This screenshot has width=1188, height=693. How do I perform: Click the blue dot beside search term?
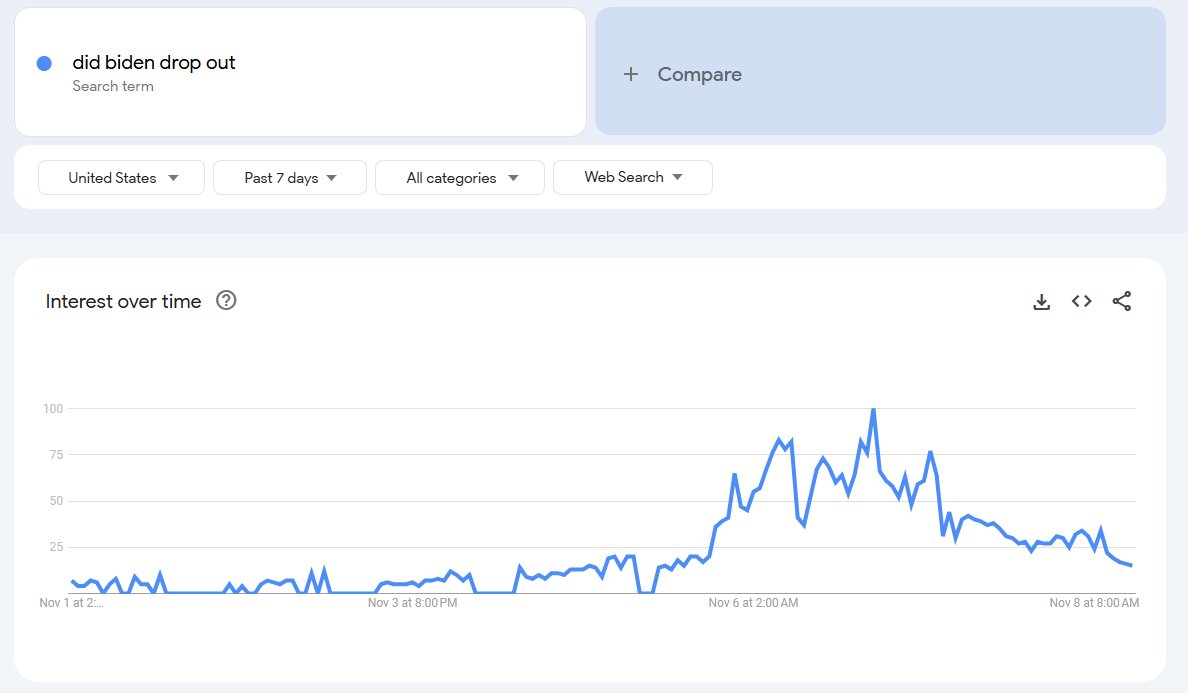click(x=44, y=64)
